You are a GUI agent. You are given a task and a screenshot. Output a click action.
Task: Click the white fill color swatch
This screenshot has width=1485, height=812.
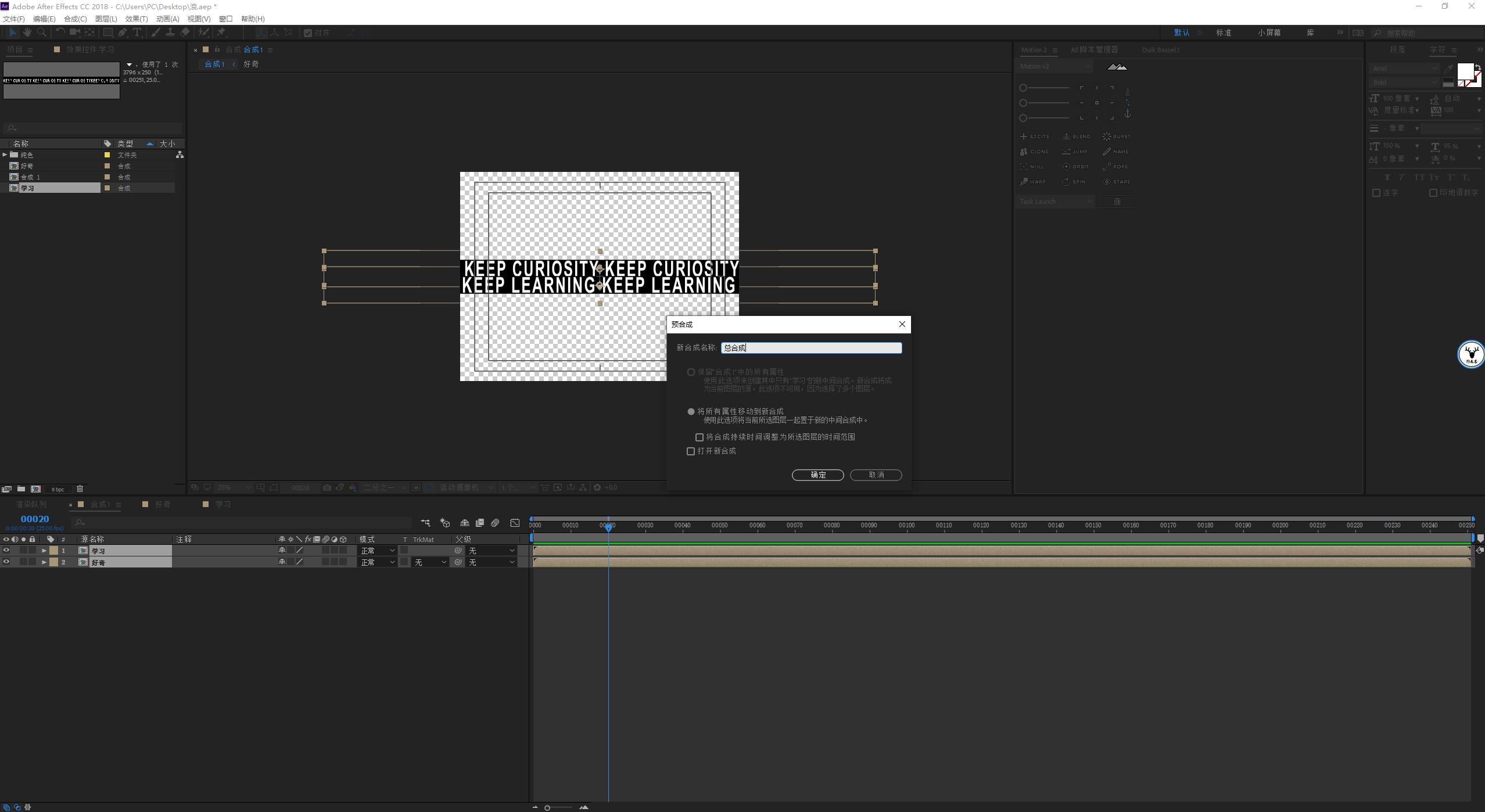1465,71
